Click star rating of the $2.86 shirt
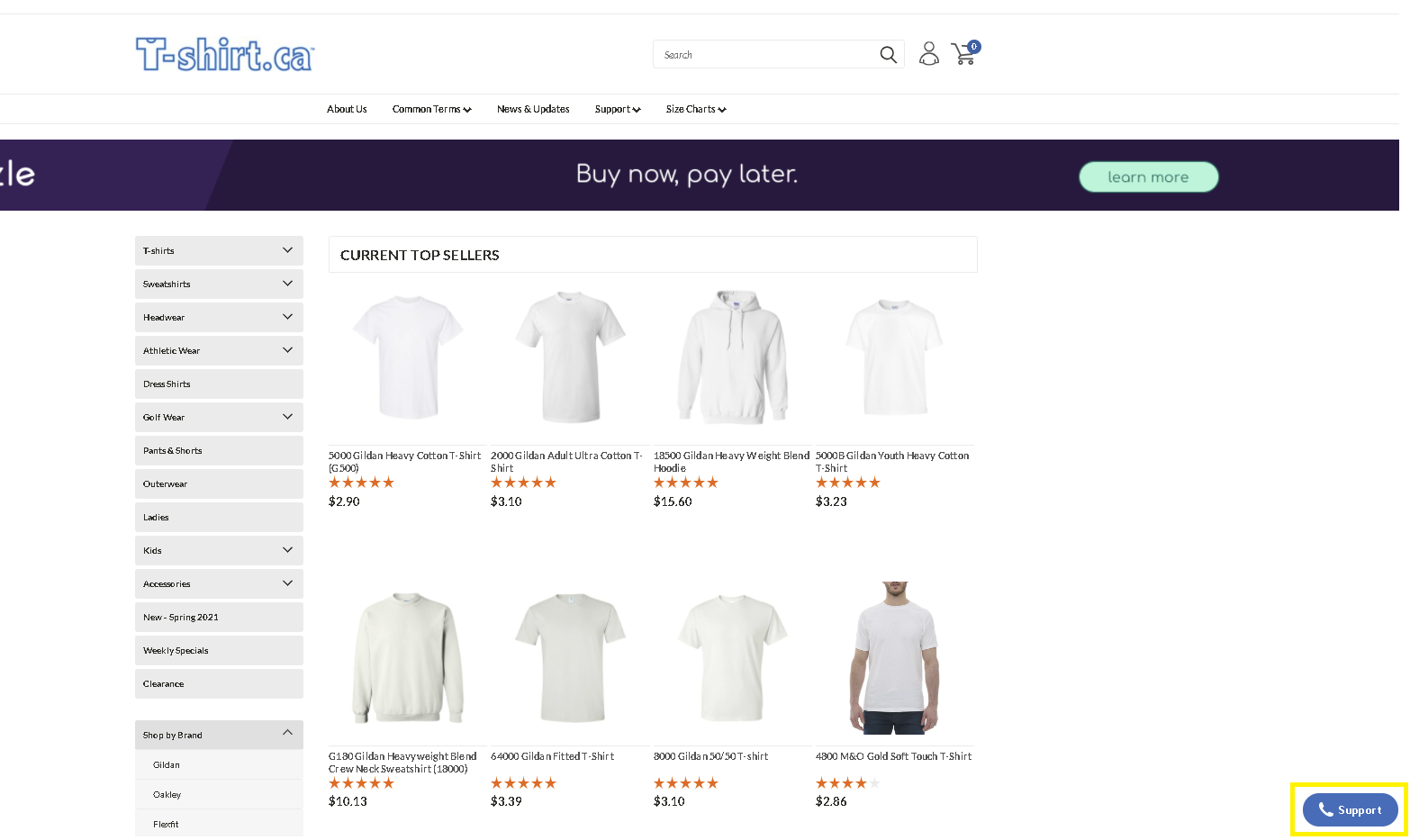 click(x=848, y=783)
